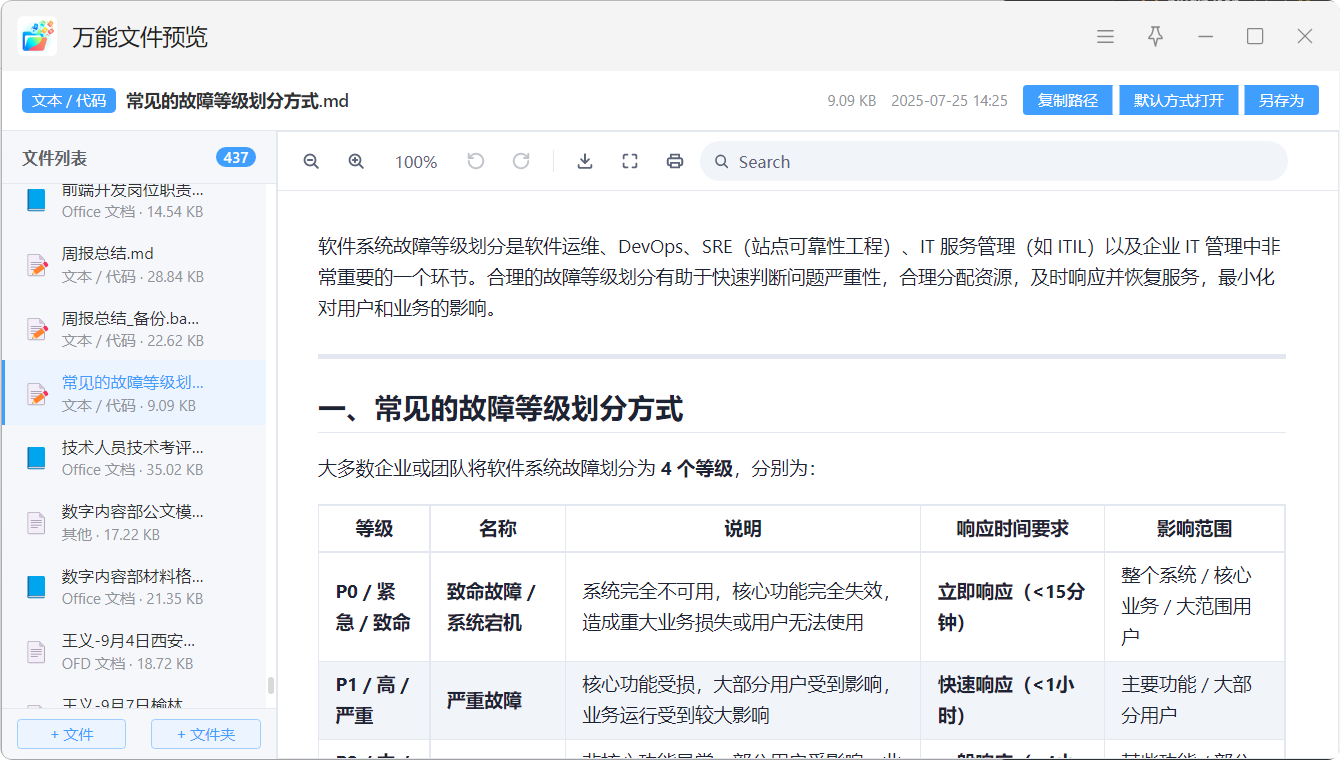Click the 复制路径 button
The height and width of the screenshot is (760, 1340).
pyautogui.click(x=1067, y=100)
